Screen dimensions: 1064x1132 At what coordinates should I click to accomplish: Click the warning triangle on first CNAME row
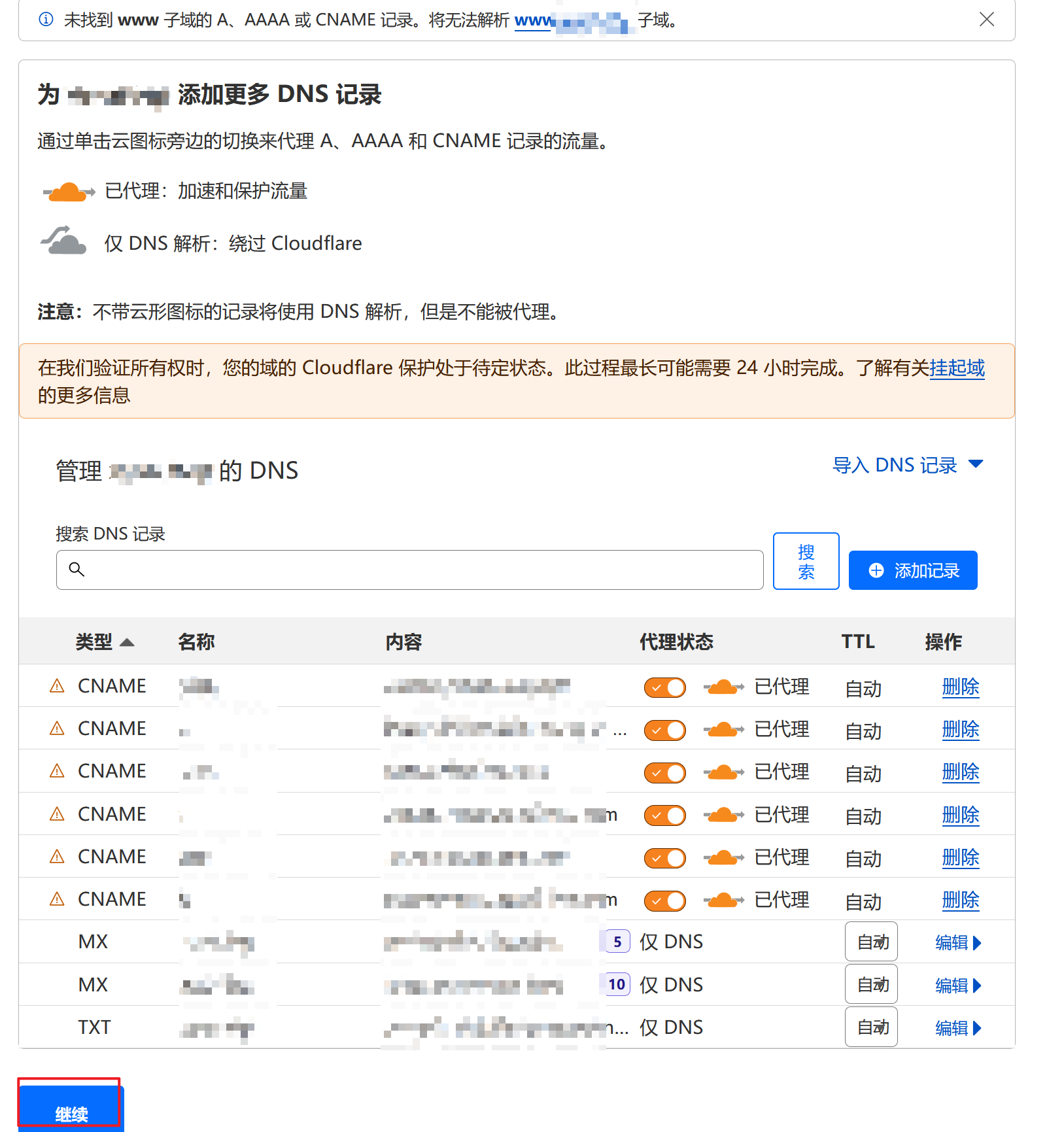point(58,686)
